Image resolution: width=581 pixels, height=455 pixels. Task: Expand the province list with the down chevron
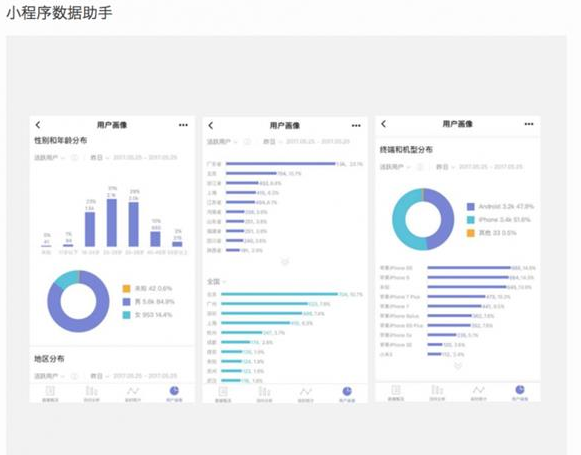285,262
